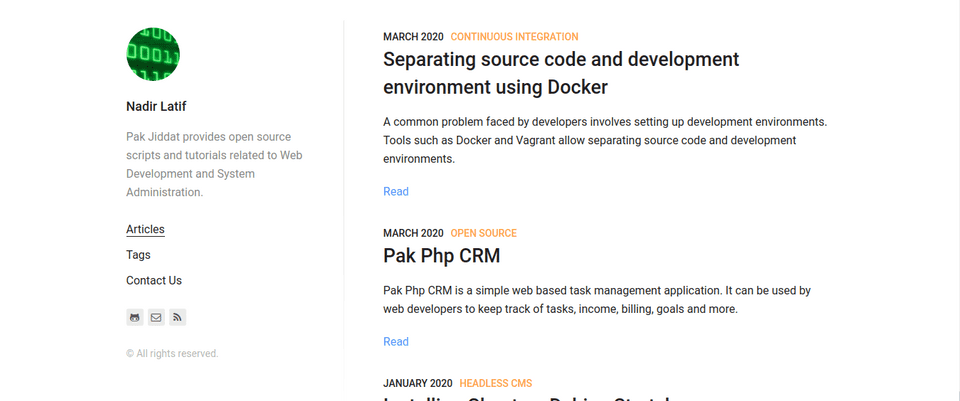Go to the Tags page
The width and height of the screenshot is (960, 401).
pyautogui.click(x=138, y=255)
